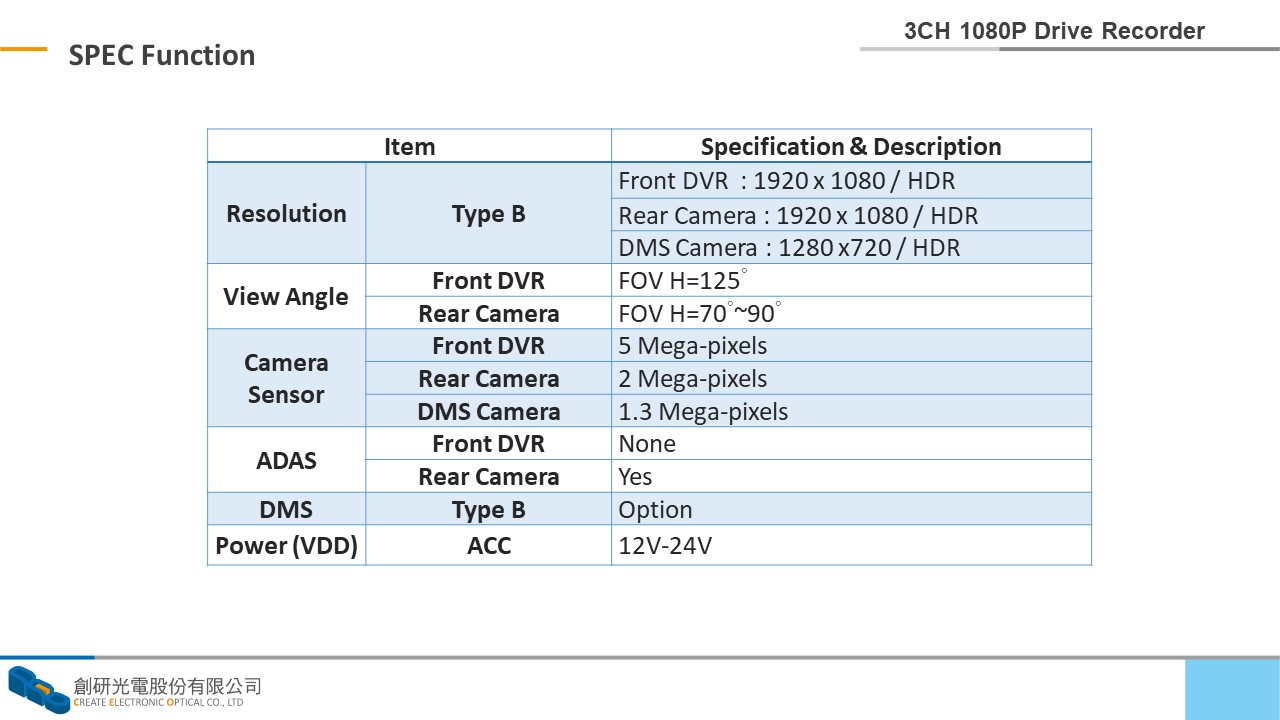The width and height of the screenshot is (1280, 720).
Task: Click the Camera Sensor row label
Action: point(286,378)
